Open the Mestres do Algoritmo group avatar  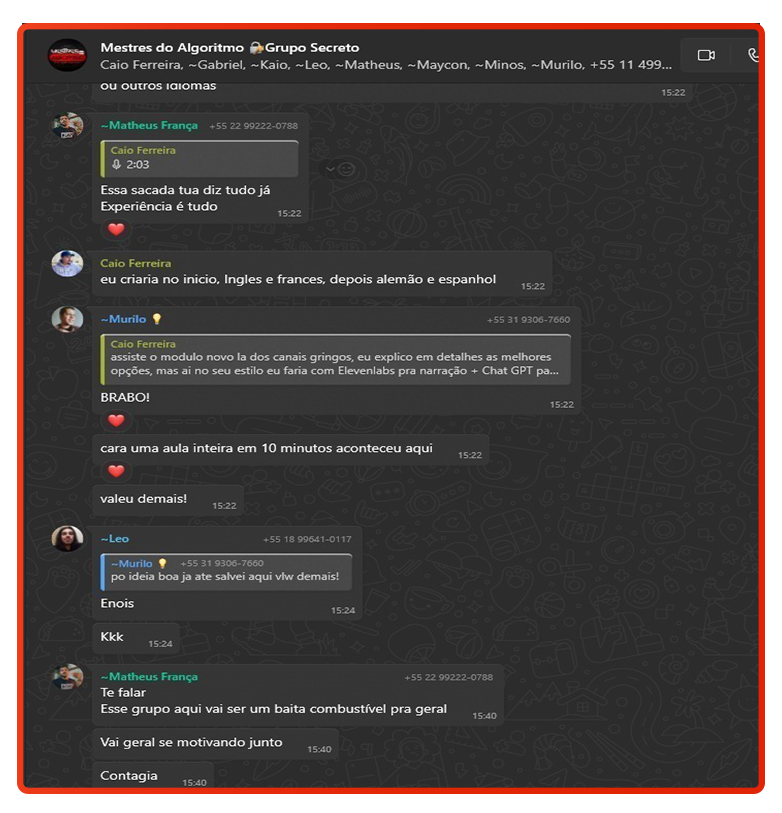[67, 55]
